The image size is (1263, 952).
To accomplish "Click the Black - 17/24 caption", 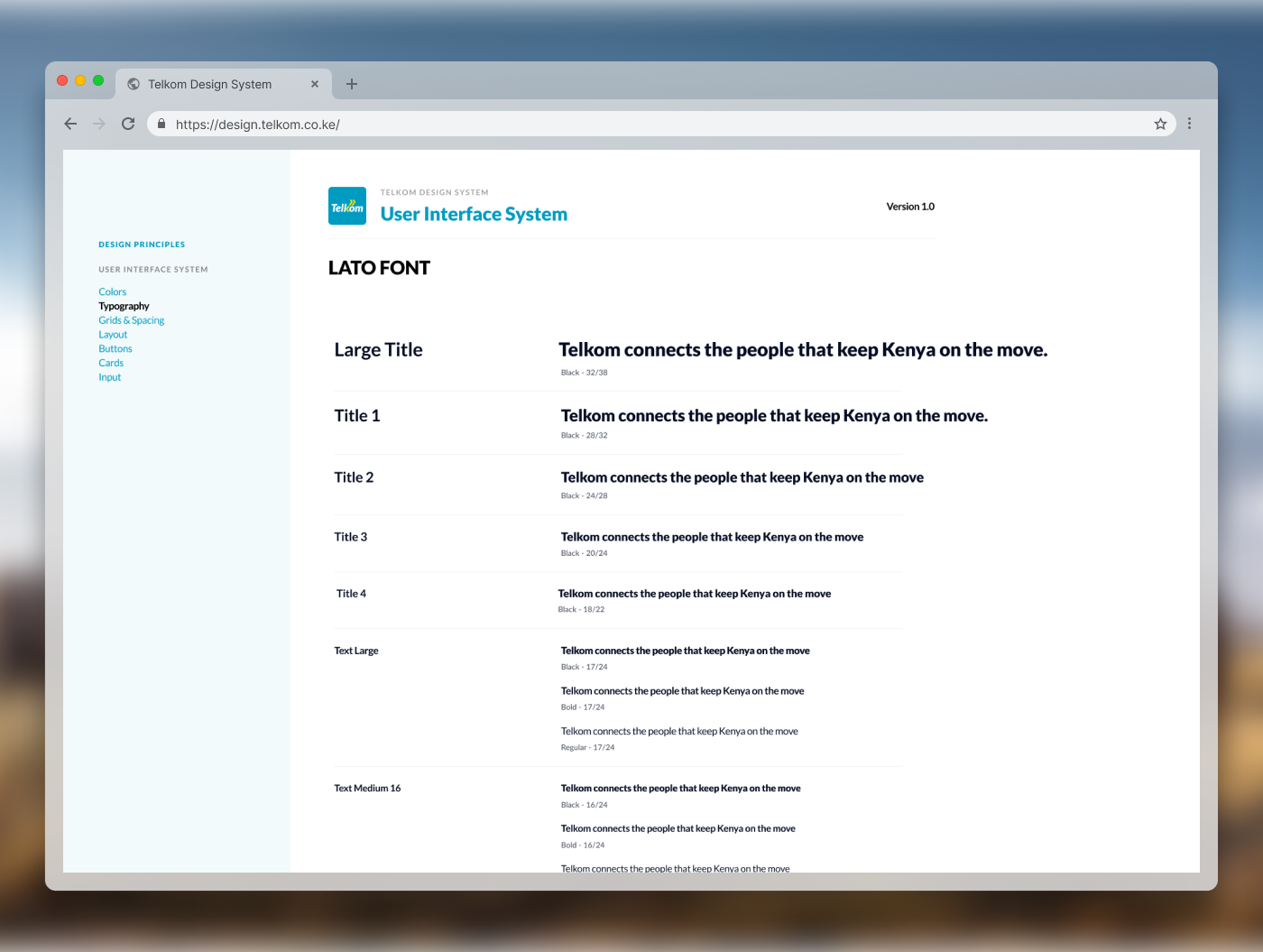I will click(585, 668).
